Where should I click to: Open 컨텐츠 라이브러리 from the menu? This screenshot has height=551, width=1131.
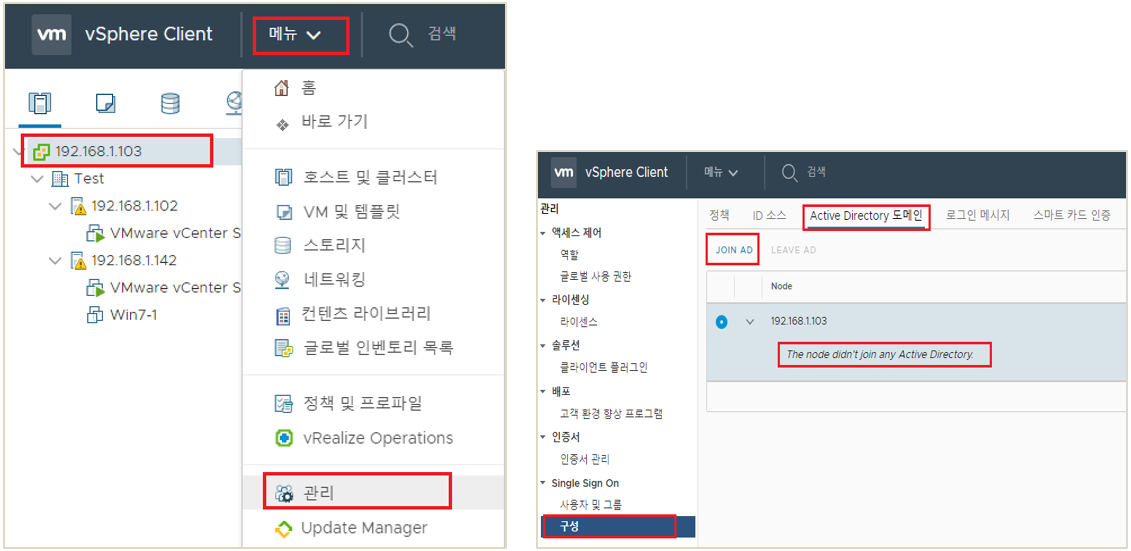365,314
